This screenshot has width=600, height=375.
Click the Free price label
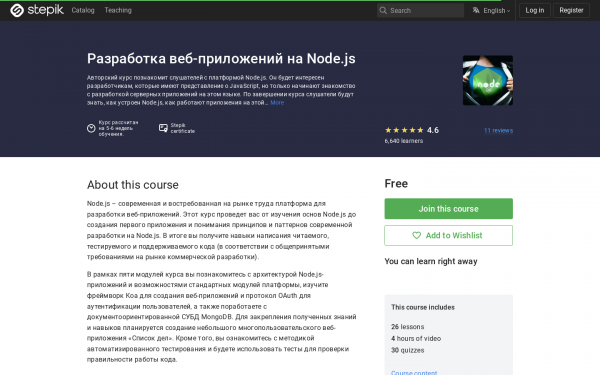[396, 184]
